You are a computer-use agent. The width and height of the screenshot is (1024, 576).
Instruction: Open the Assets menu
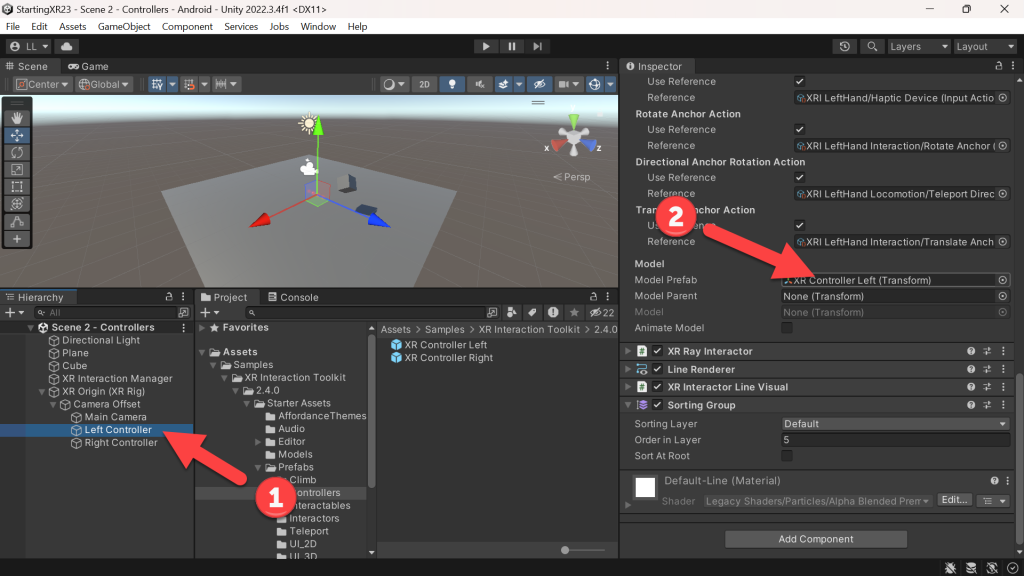(72, 27)
